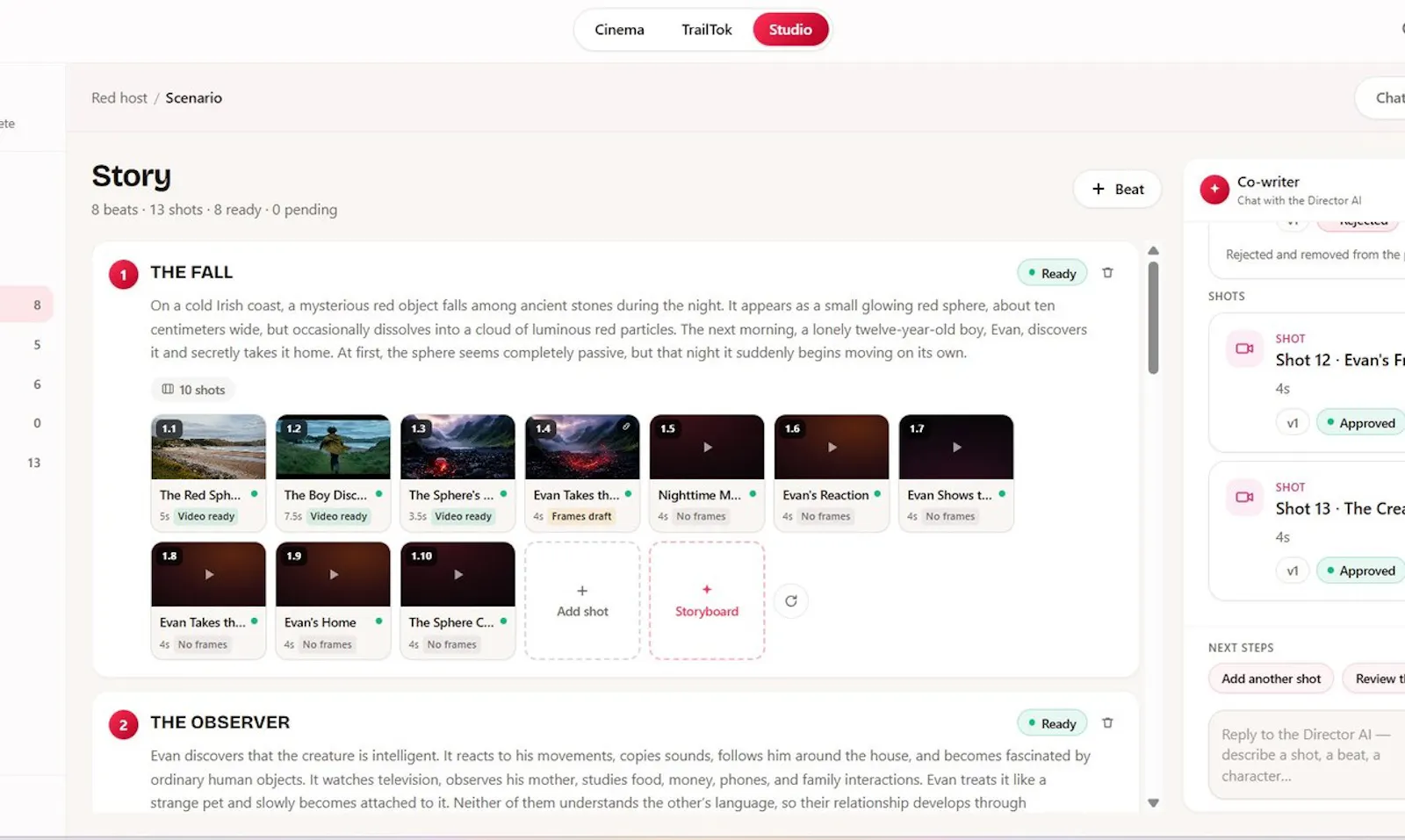Click Ready status badge of THE OBSERVER
This screenshot has width=1405, height=840.
tap(1052, 723)
